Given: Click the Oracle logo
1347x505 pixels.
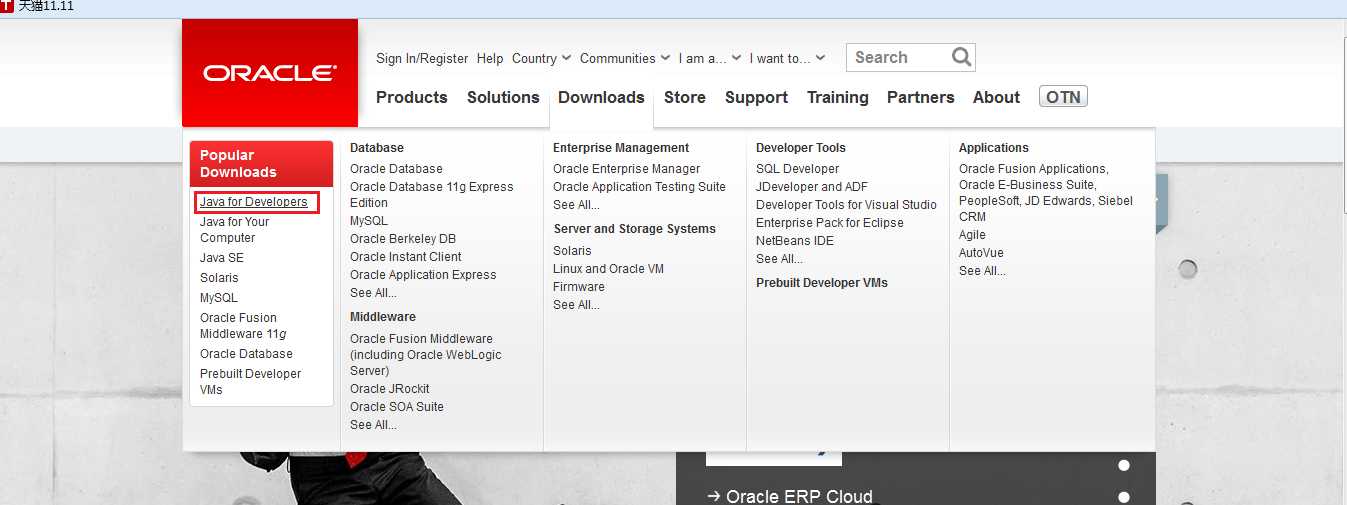Looking at the screenshot, I should (270, 73).
